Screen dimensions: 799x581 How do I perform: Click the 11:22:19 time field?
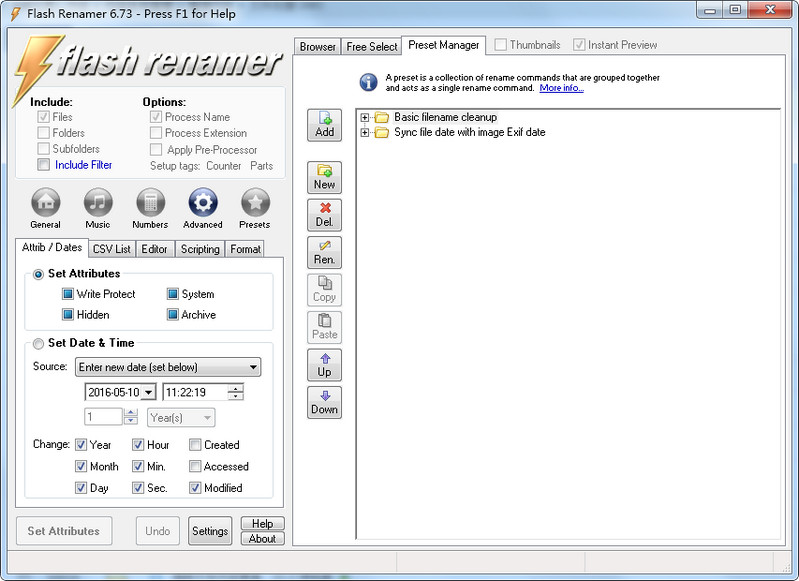[x=195, y=392]
